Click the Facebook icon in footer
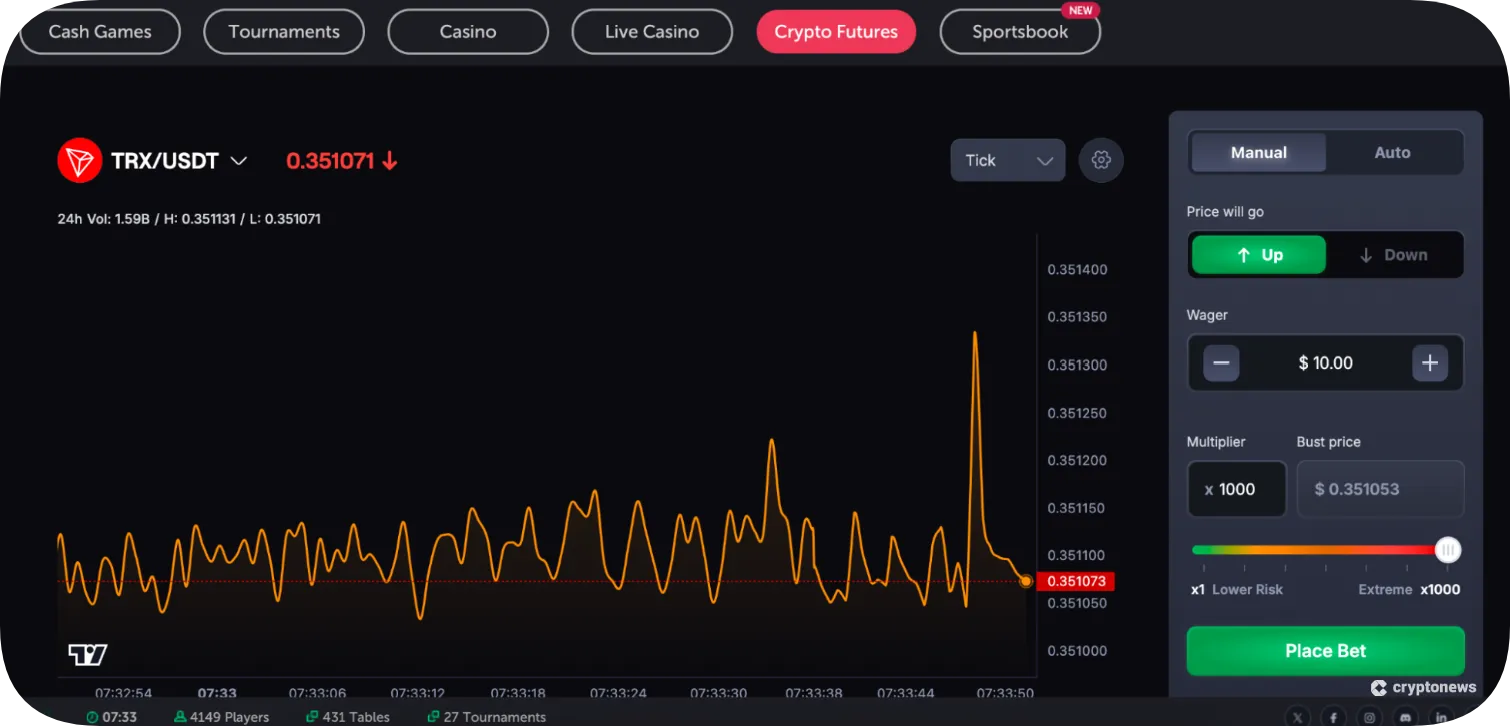The height and width of the screenshot is (726, 1510). pyautogui.click(x=1333, y=717)
